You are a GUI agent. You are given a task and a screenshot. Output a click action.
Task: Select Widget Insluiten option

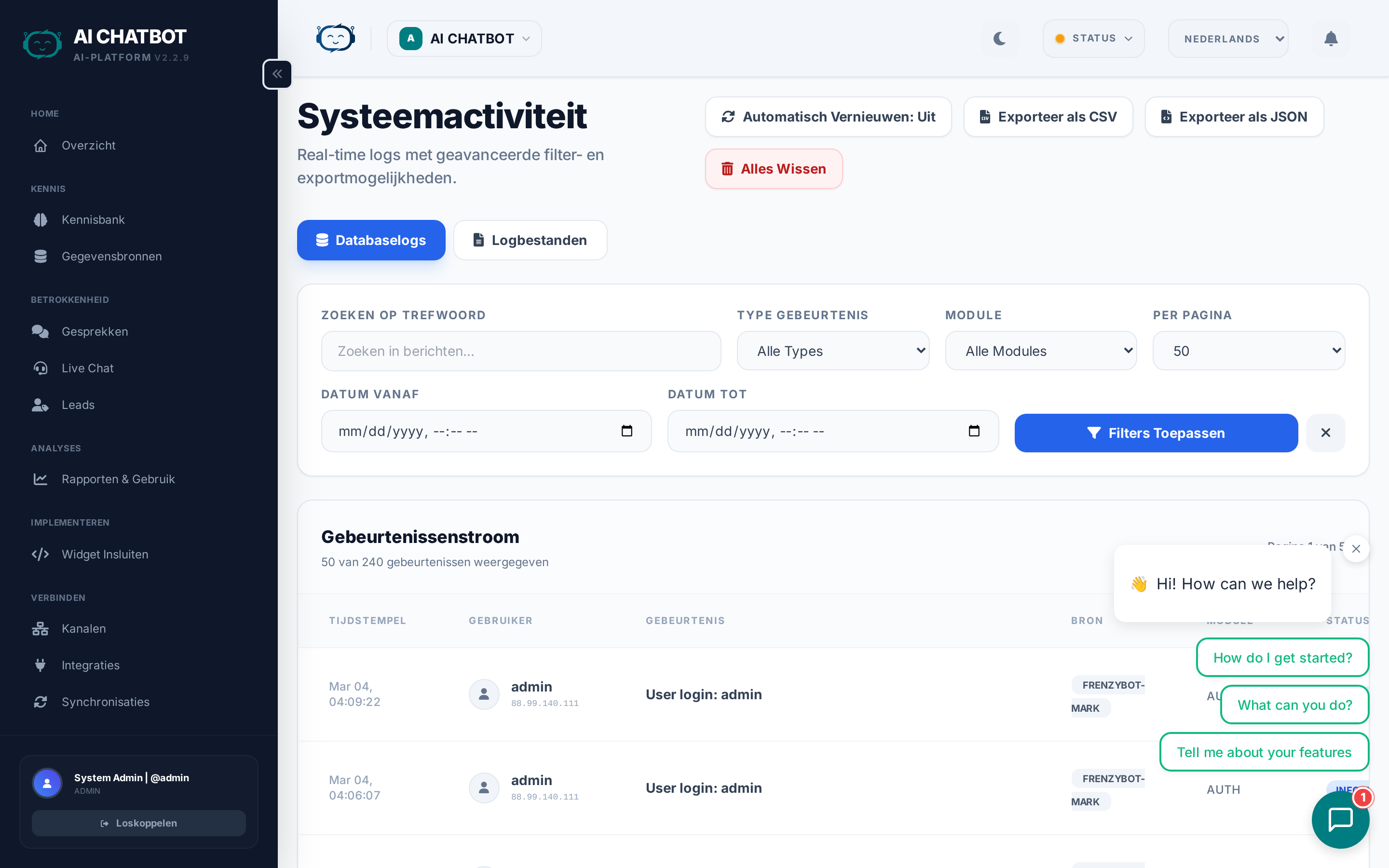click(105, 554)
